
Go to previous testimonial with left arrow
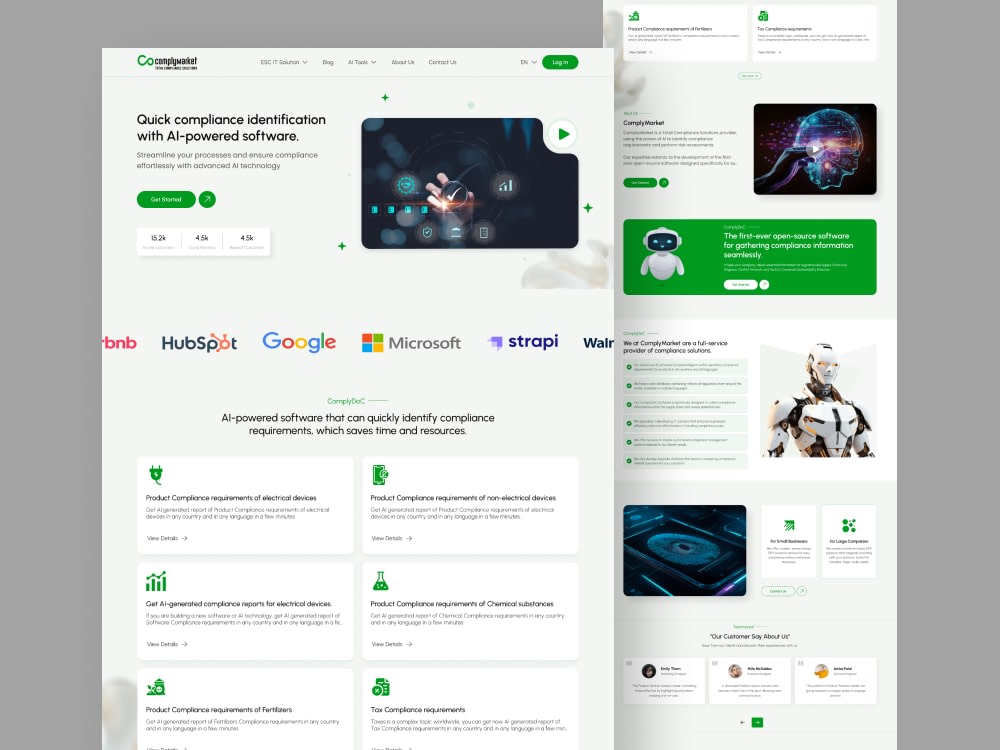click(x=742, y=723)
